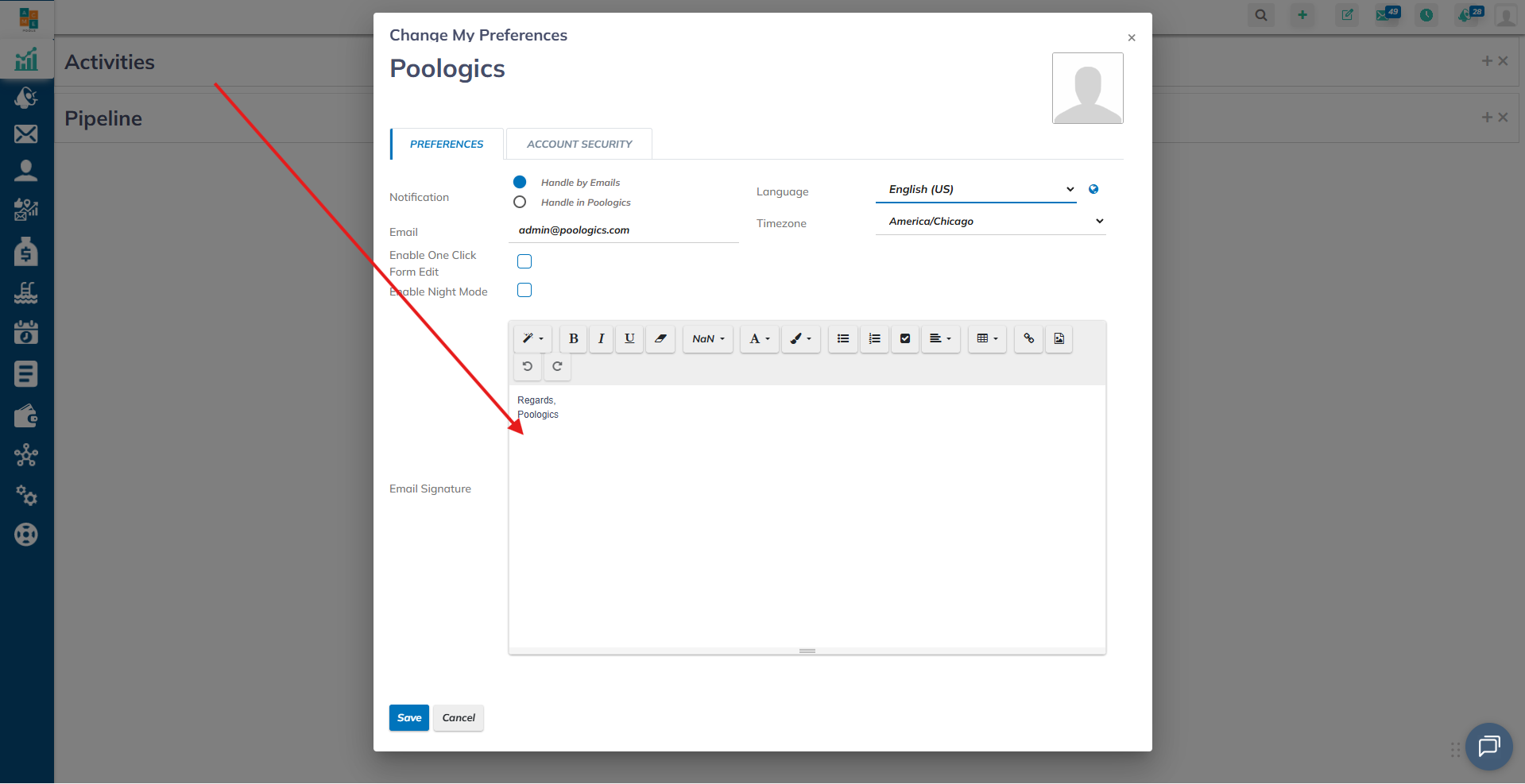Click the undo arrow in editor toolbar
Screen dimensions: 1525x784
(x=527, y=366)
